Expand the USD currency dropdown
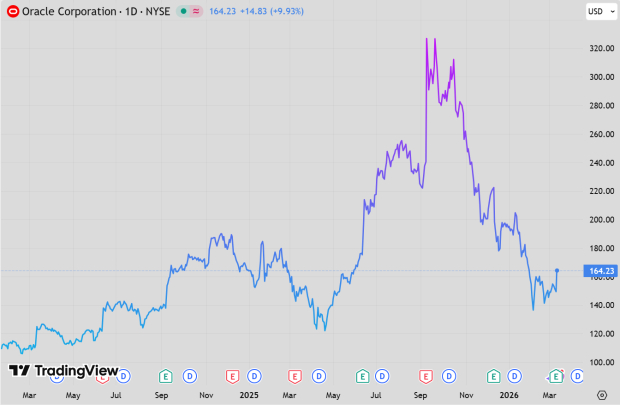This screenshot has width=620, height=405. 599,11
